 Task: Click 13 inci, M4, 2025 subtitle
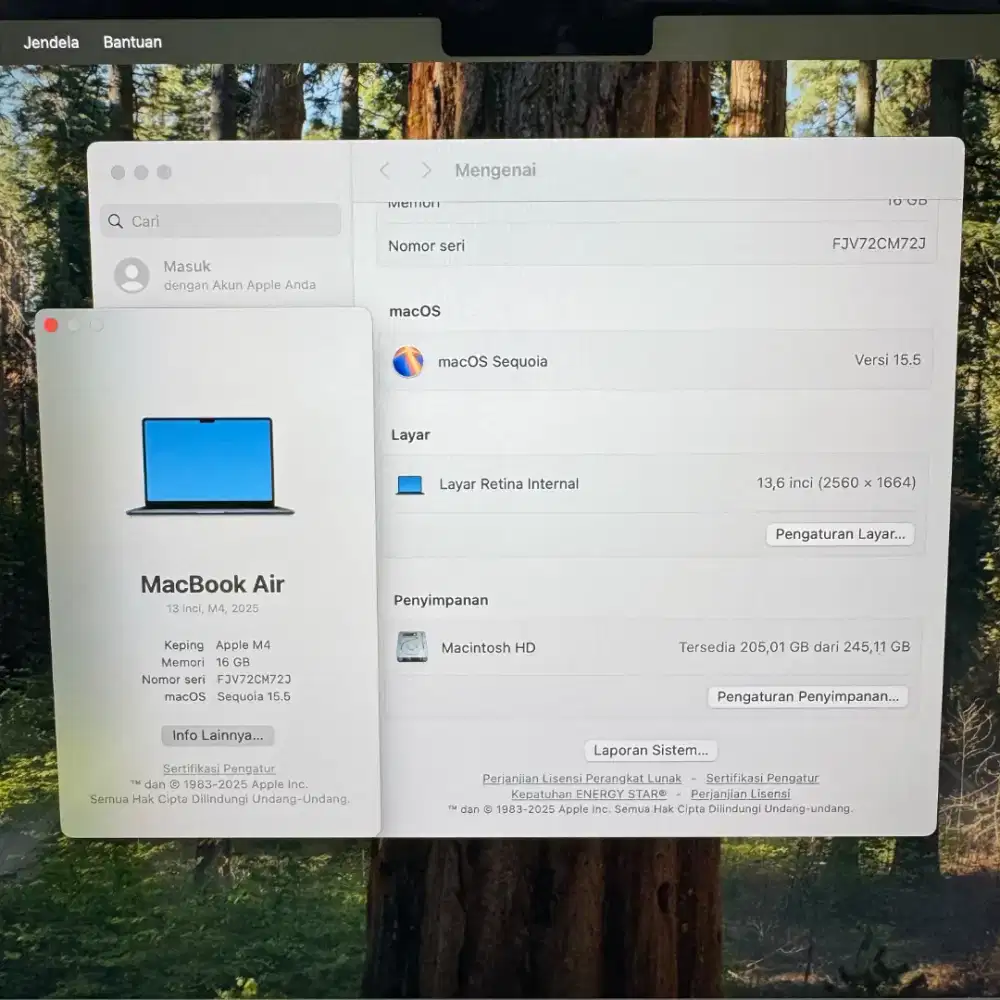coord(212,608)
